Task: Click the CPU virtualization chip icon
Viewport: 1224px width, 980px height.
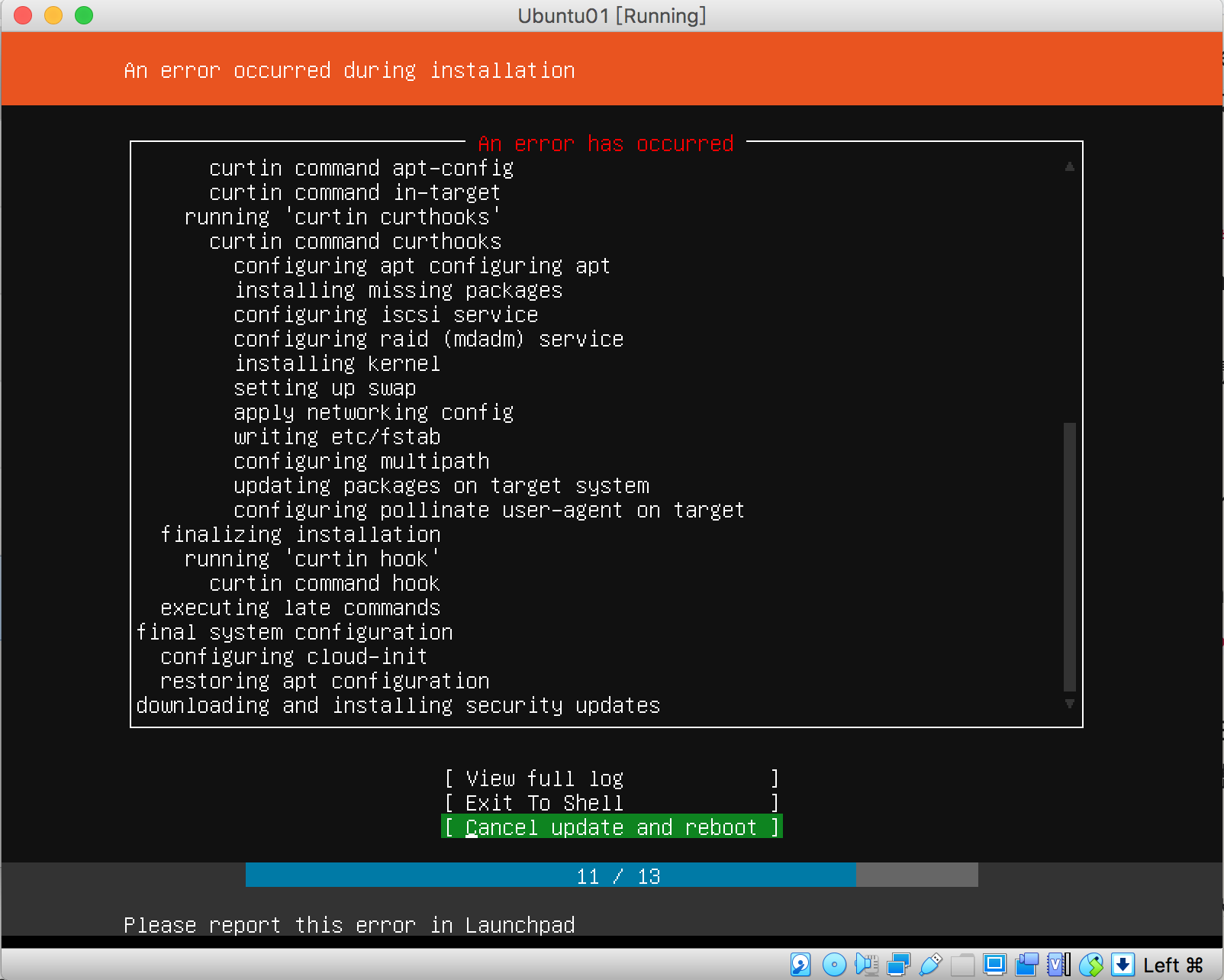Action: tap(1059, 965)
